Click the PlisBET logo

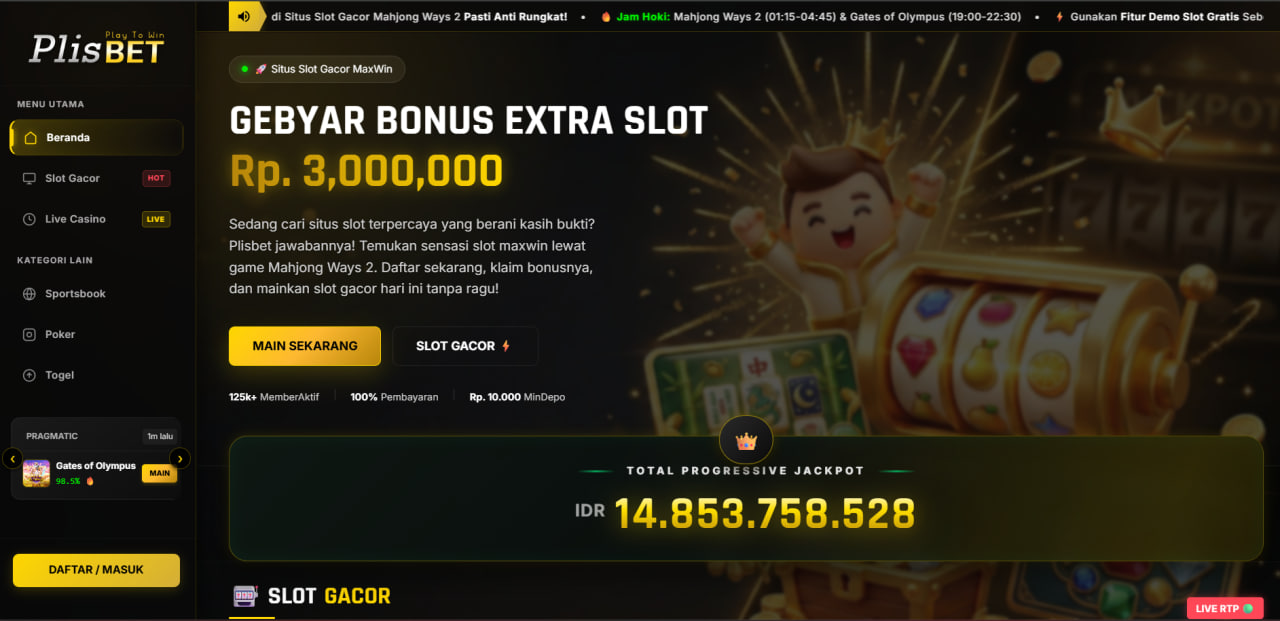[97, 47]
